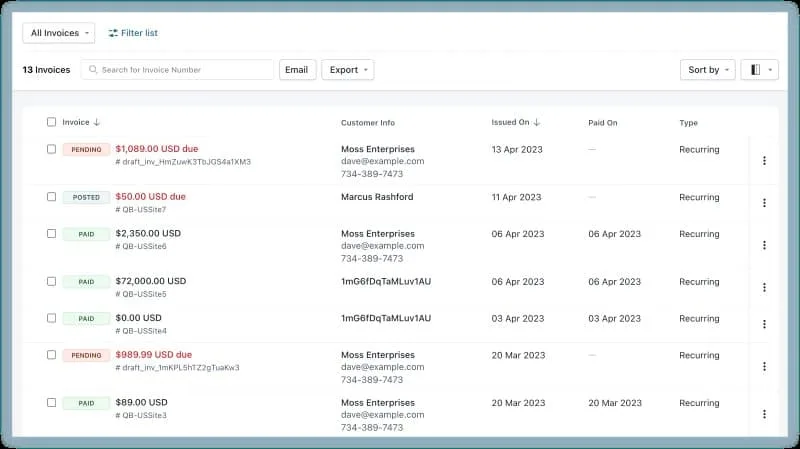Open three-dot menu for $0.00 invoice

[x=764, y=324]
